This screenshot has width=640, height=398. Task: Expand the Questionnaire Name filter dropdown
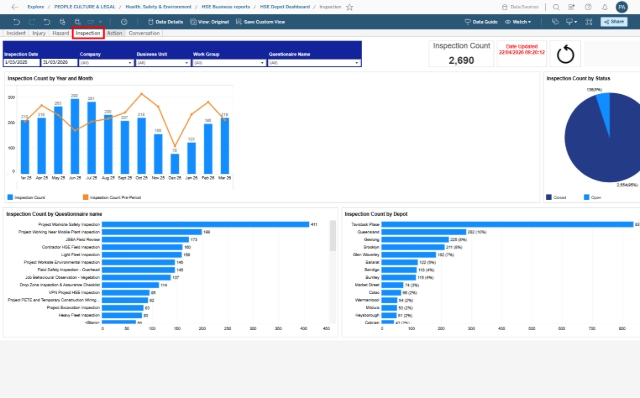[314, 63]
